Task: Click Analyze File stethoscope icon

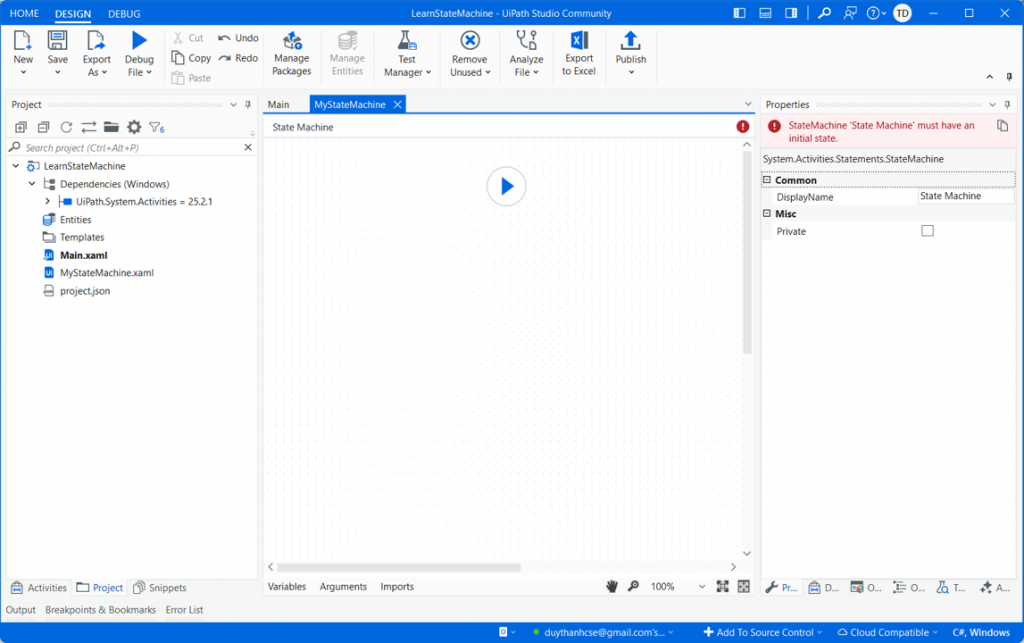Action: pyautogui.click(x=526, y=40)
